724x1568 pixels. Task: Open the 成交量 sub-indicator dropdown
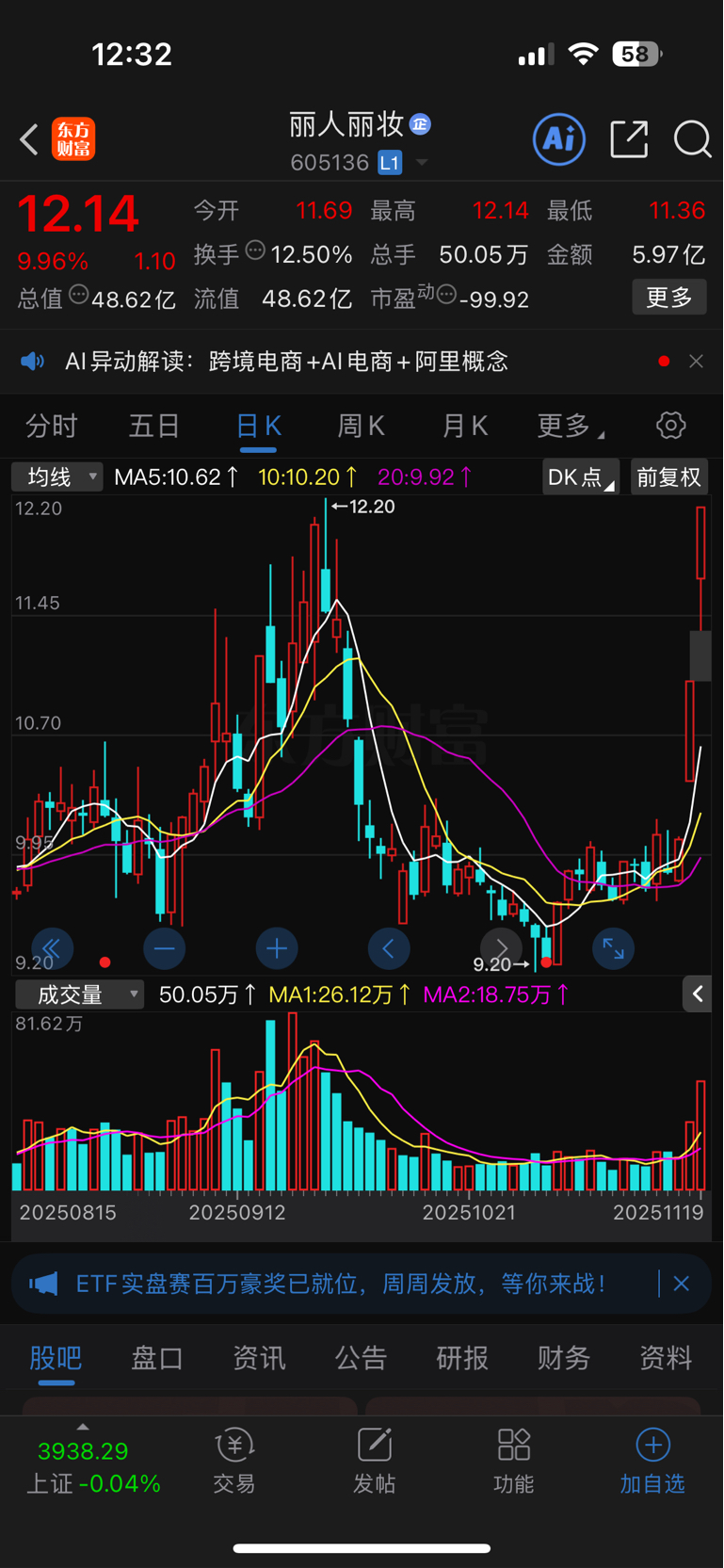[79, 994]
